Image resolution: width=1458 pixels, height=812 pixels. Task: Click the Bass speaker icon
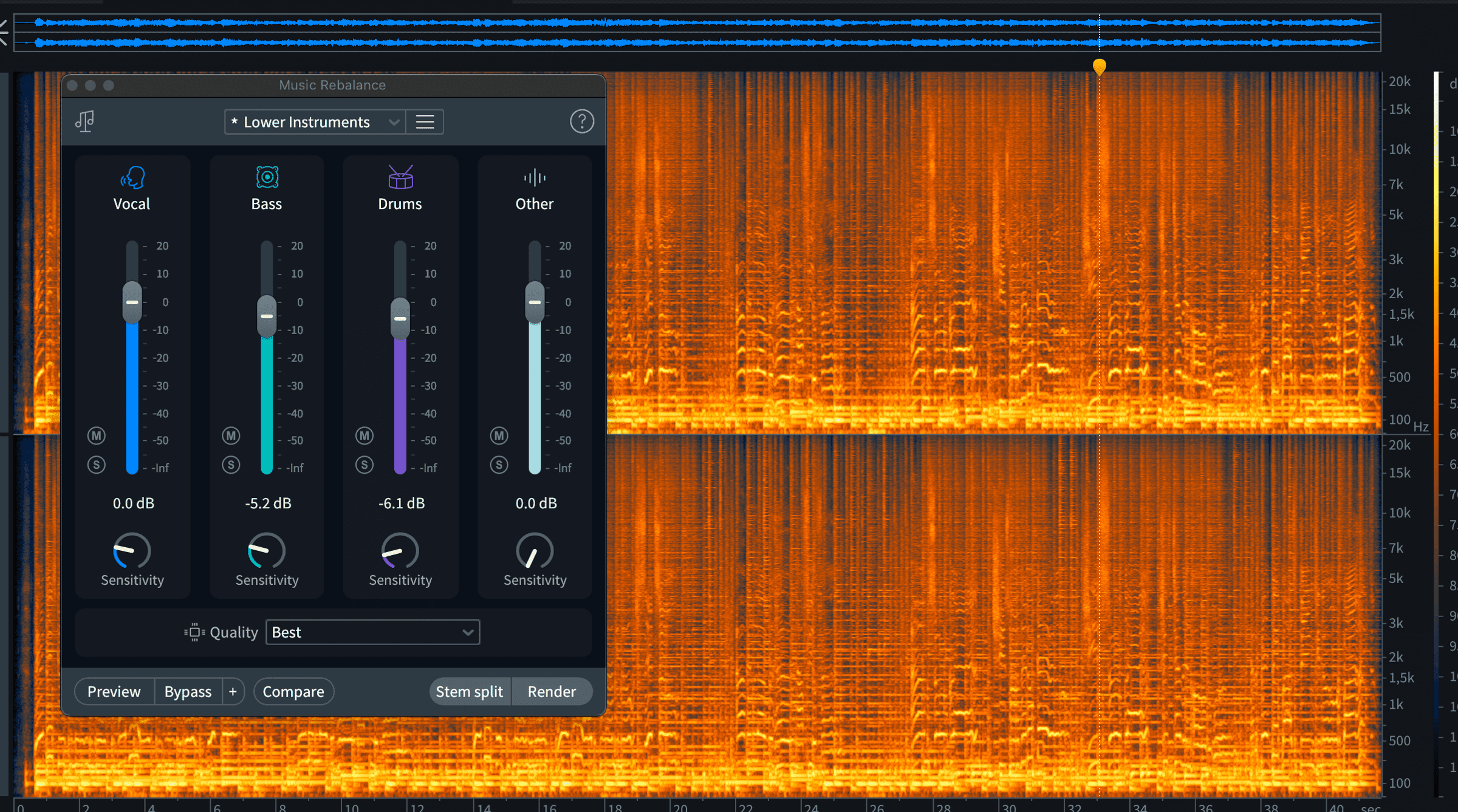pos(267,177)
